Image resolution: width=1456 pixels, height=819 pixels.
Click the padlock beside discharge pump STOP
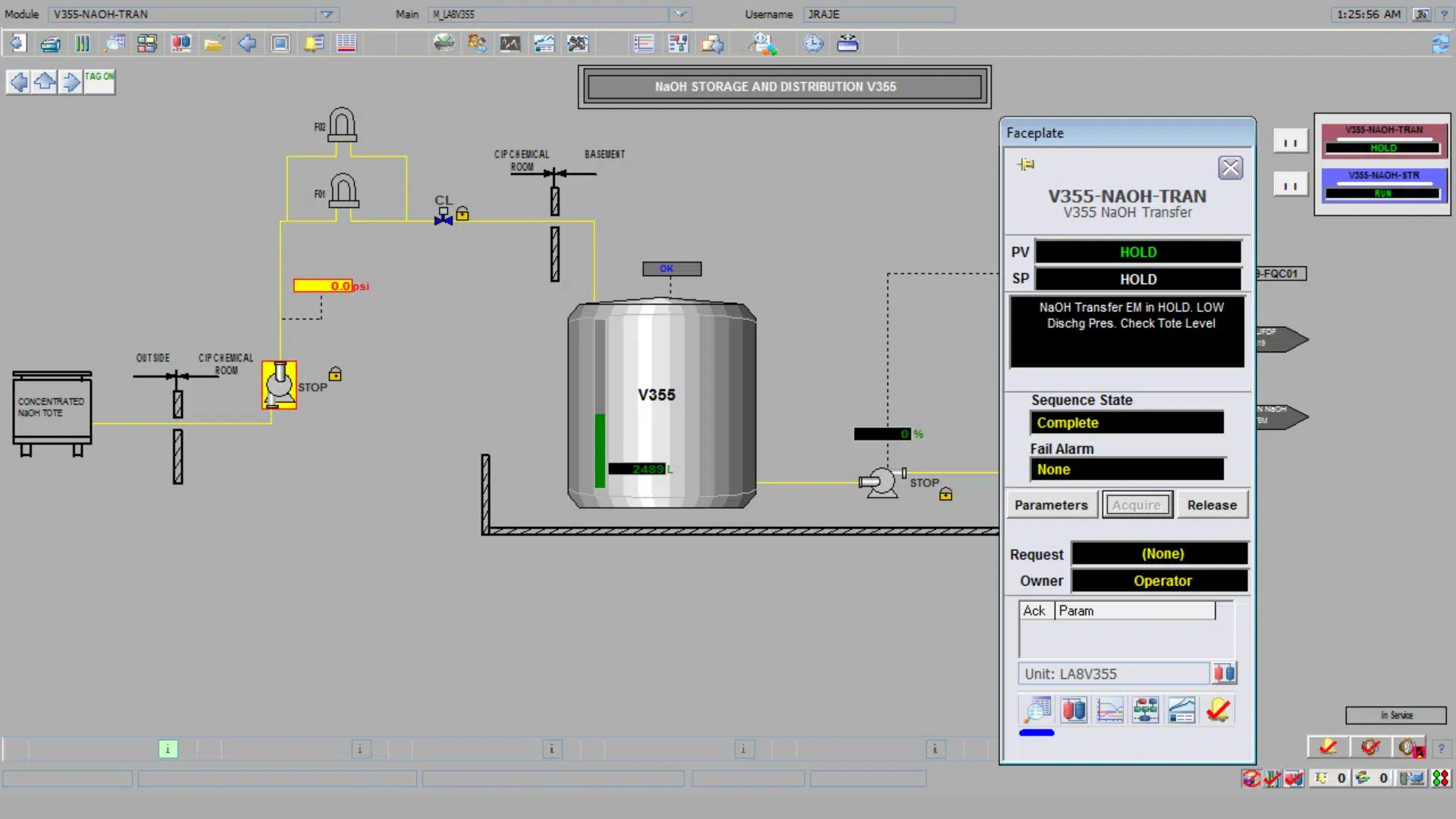[x=946, y=494]
